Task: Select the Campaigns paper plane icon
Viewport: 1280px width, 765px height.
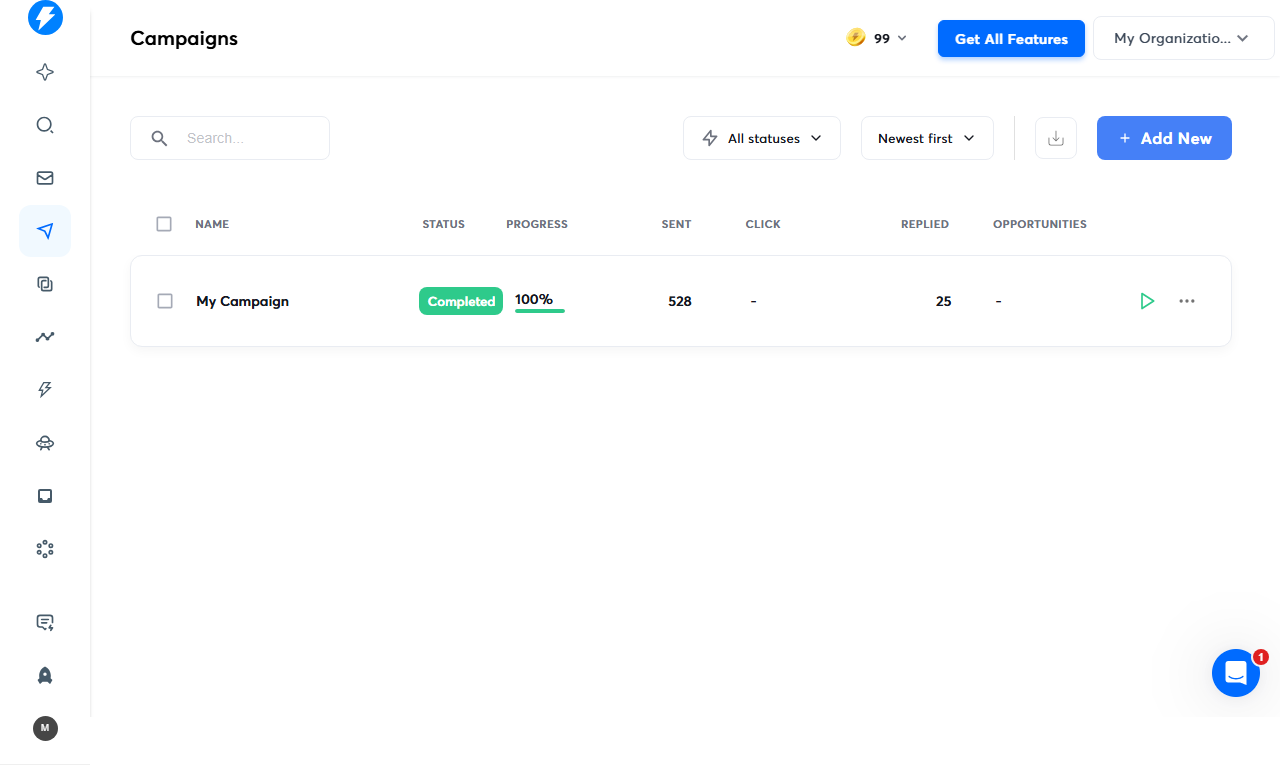Action: pos(45,231)
